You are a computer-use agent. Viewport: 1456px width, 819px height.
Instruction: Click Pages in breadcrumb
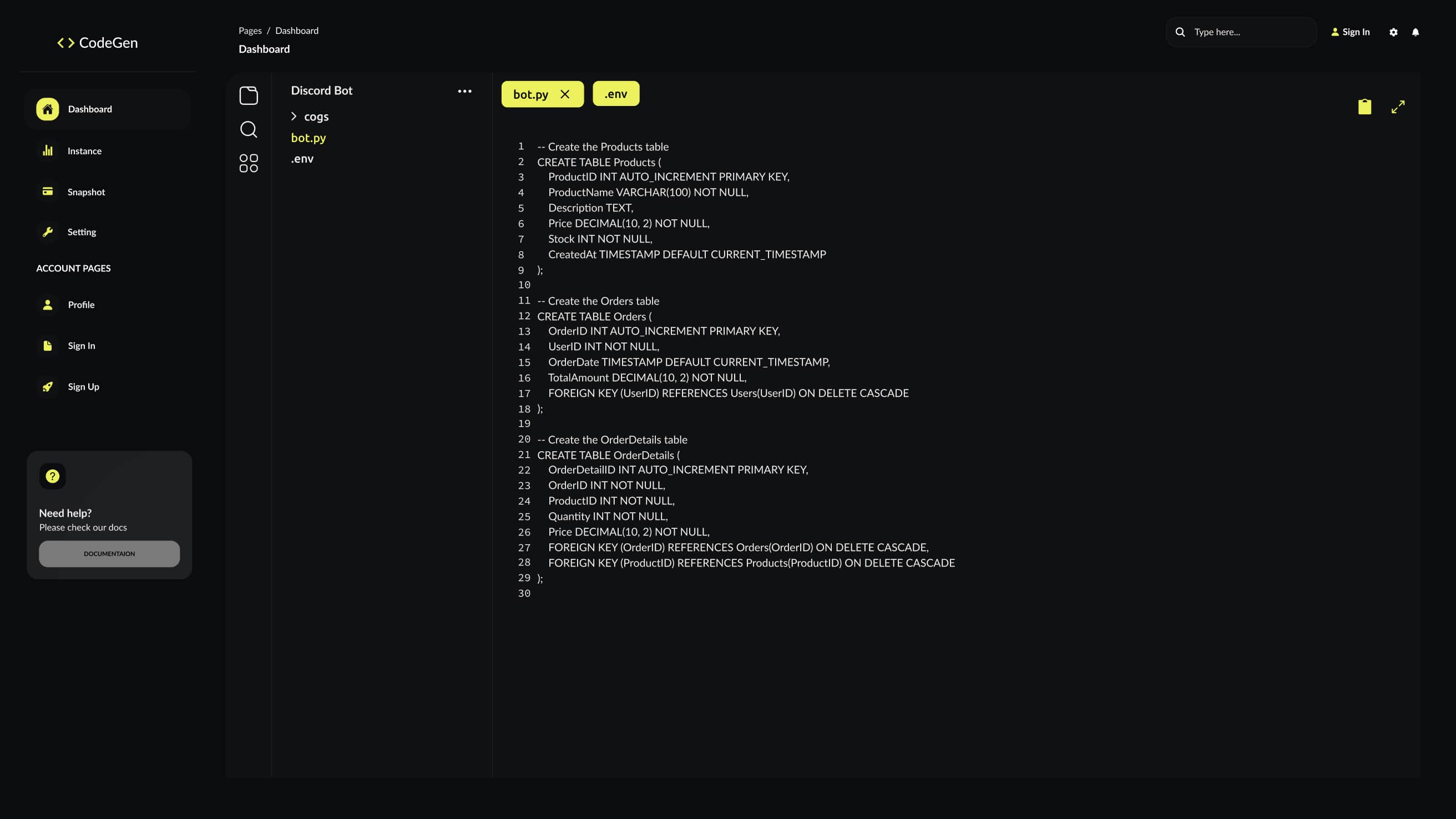click(250, 31)
